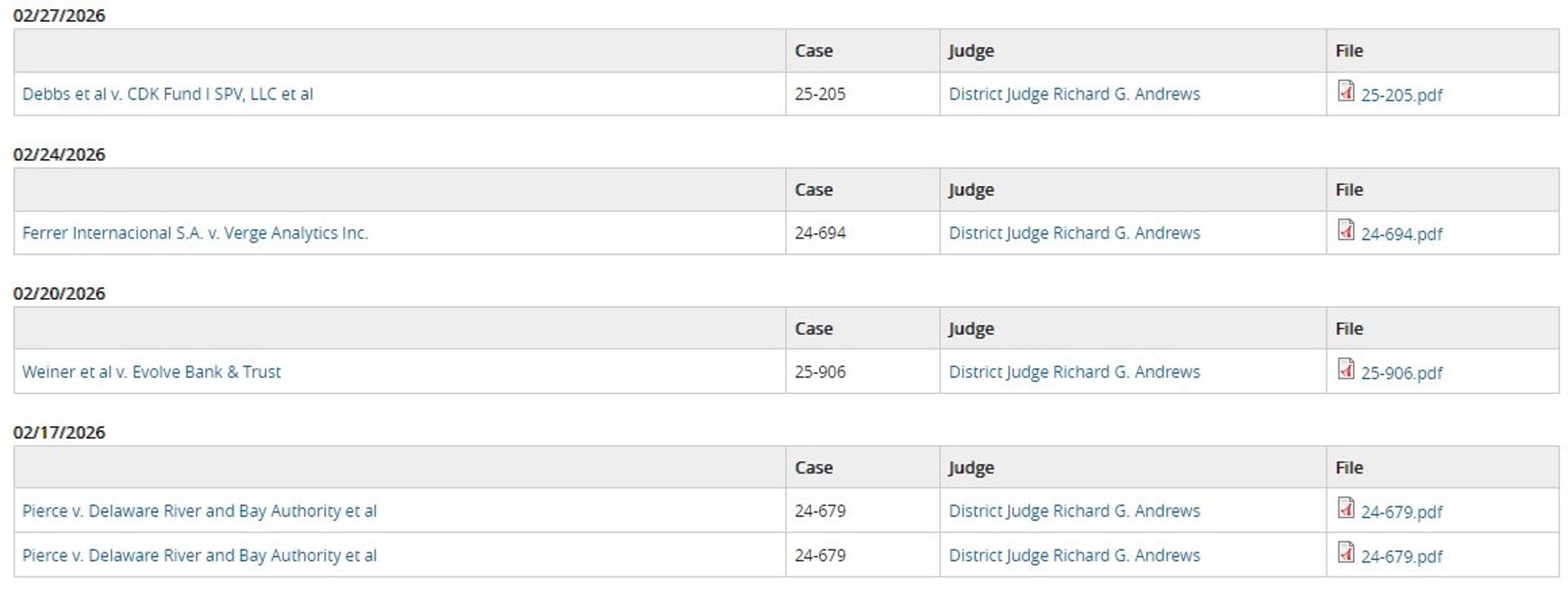Click Judge Richard G. Andrews in Debbs row

(1074, 94)
